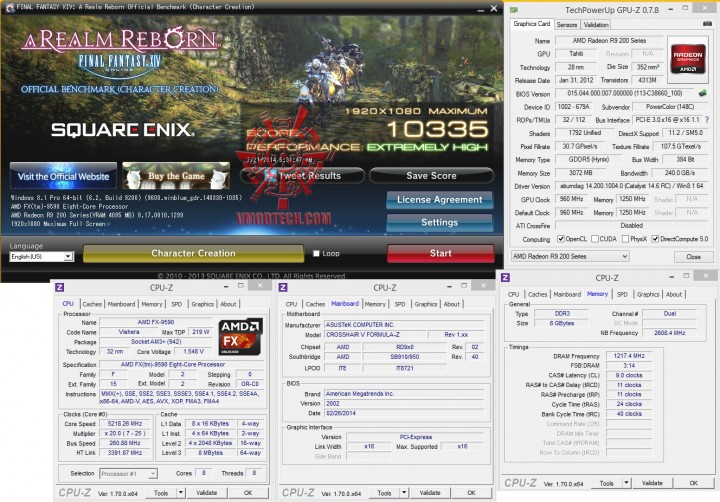Open the benchmark Settings button
This screenshot has height=502, width=720.
pos(439,222)
